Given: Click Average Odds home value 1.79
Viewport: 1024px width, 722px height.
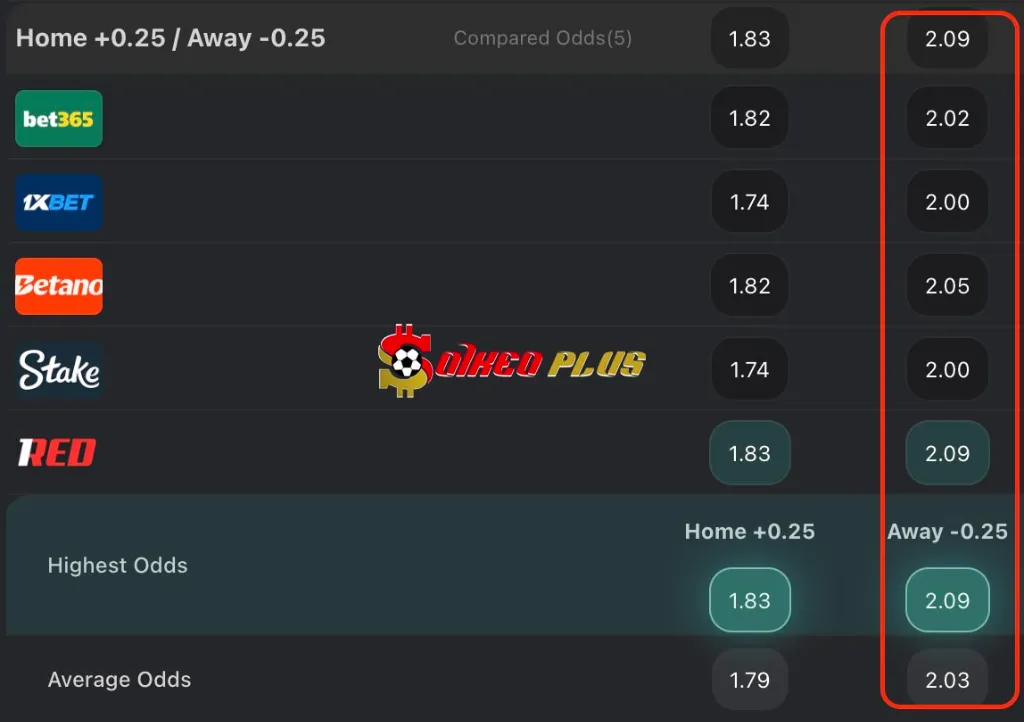Looking at the screenshot, I should click(750, 680).
